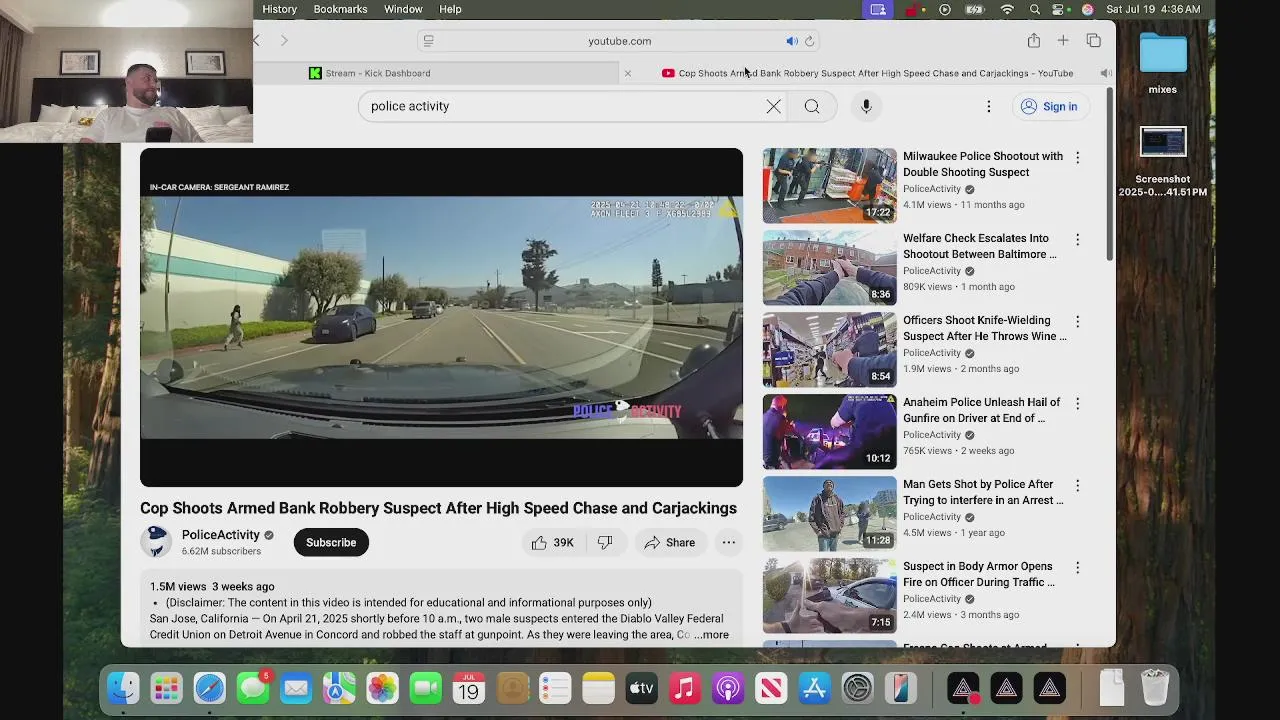Like the video with 39K likes
1280x720 pixels.
tap(552, 542)
